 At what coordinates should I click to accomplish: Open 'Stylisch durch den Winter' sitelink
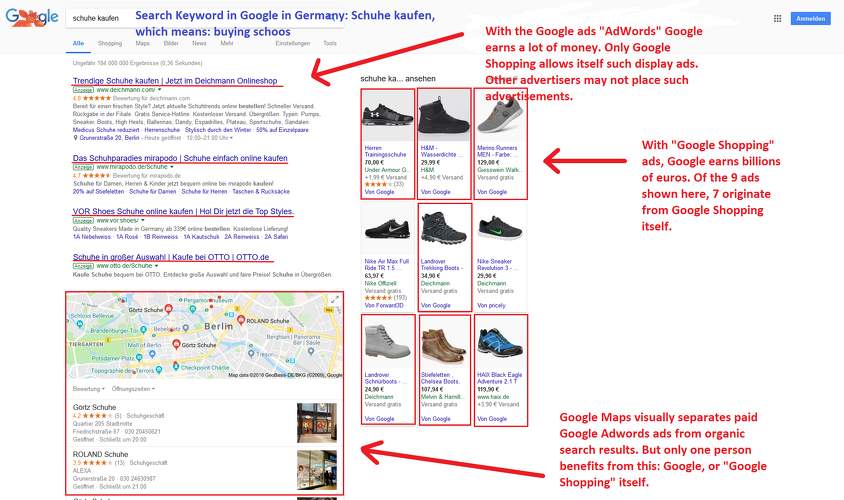pos(218,130)
